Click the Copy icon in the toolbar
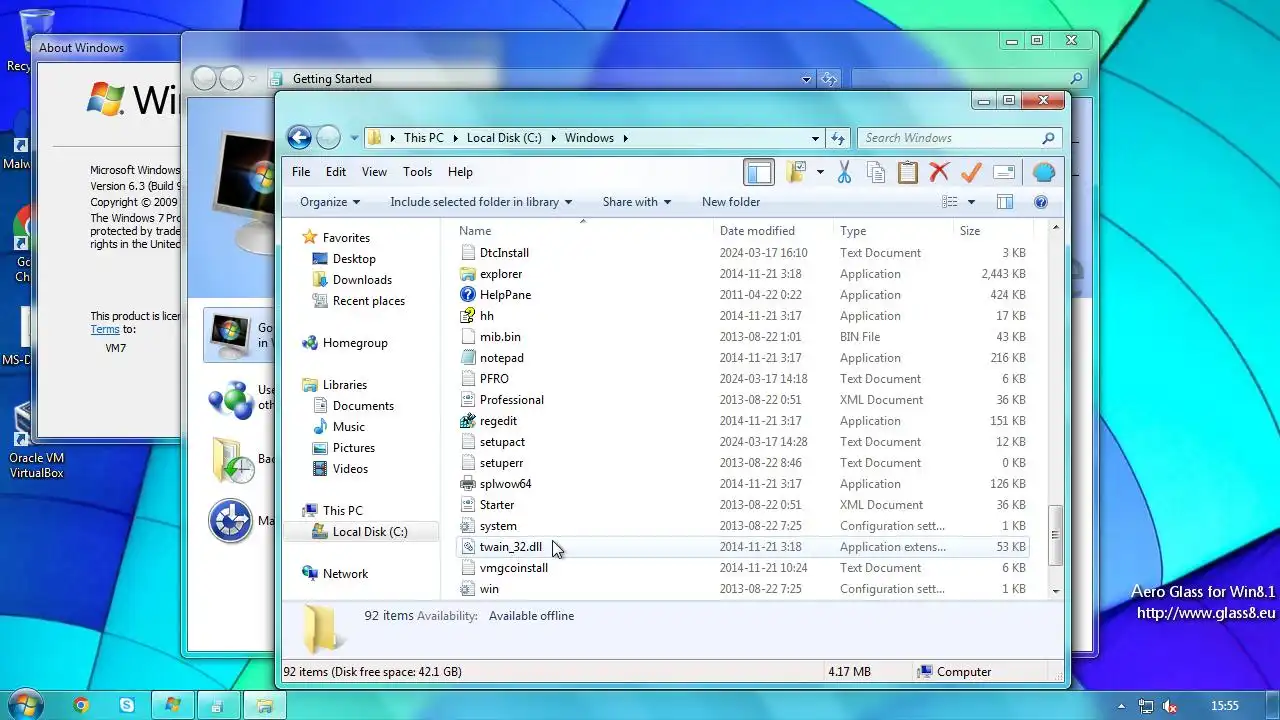The image size is (1280, 720). [876, 172]
